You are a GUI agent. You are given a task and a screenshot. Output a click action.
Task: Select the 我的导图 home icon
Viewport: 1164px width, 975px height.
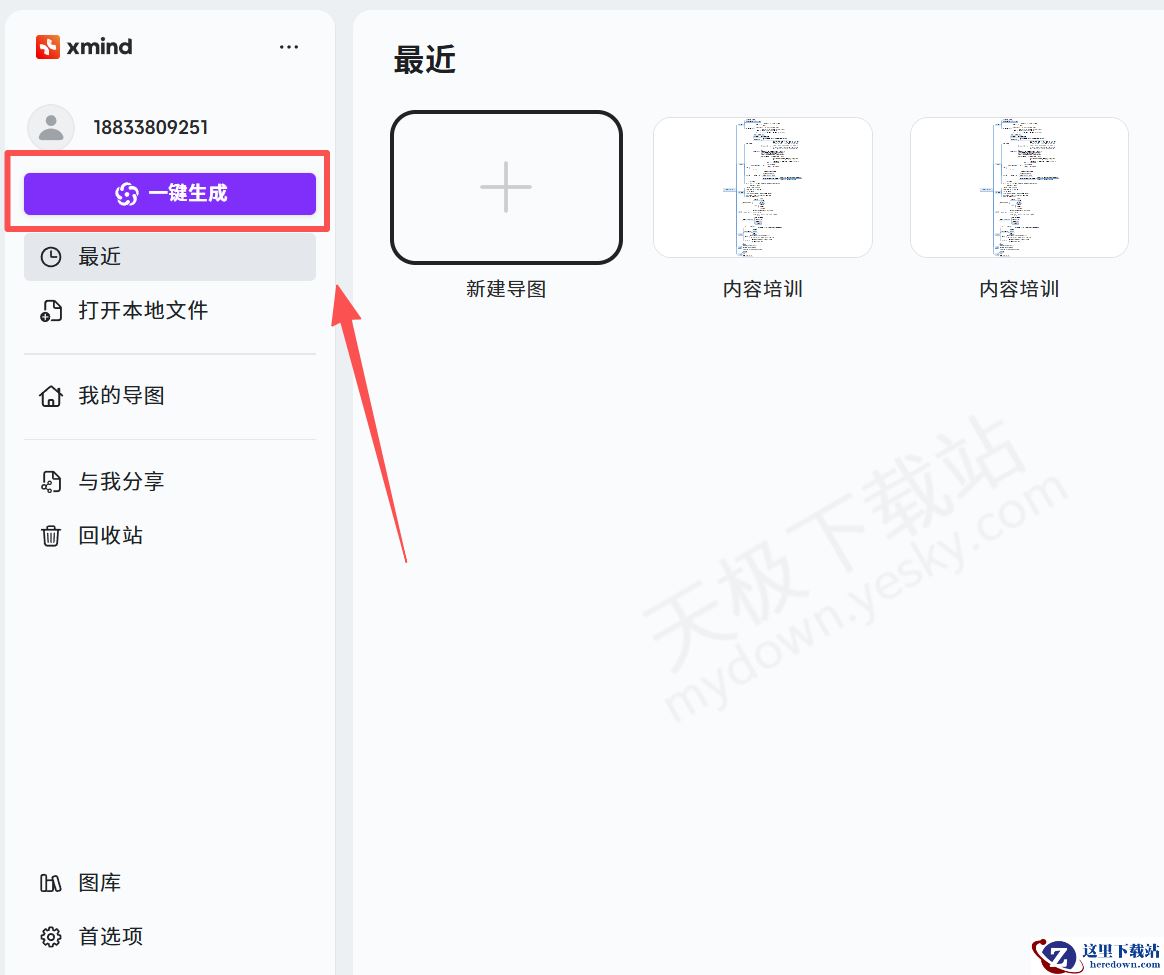click(50, 395)
